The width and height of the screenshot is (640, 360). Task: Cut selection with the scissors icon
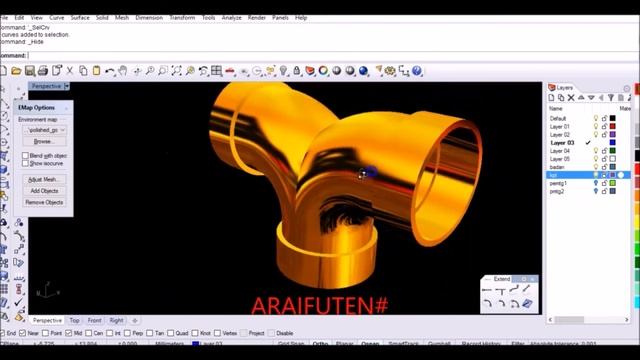(x=70, y=71)
